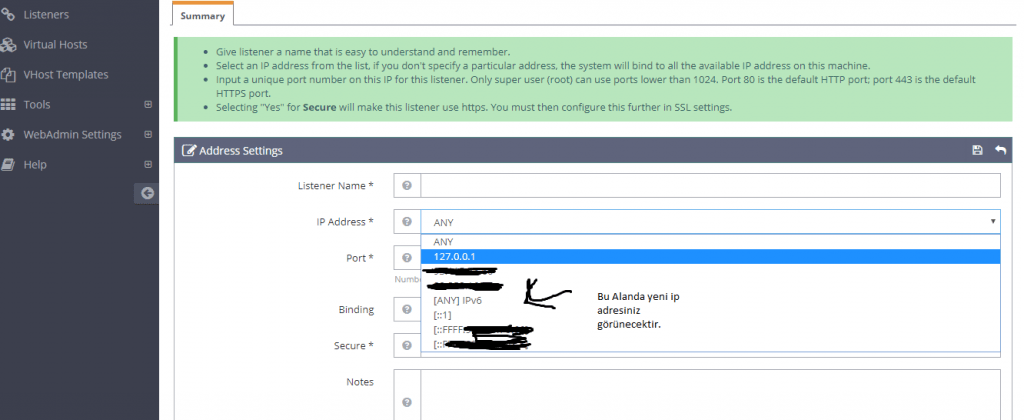Screen dimensions: 1024x420
Task: Click the help icon beside Binding
Action: 407,310
